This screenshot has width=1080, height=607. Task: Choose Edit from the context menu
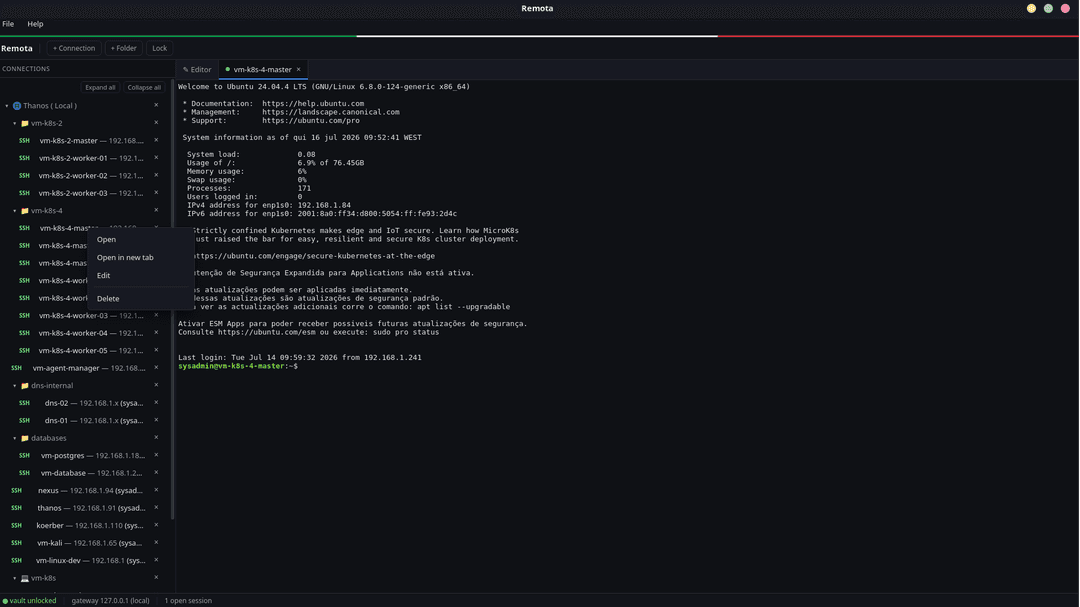click(141, 276)
